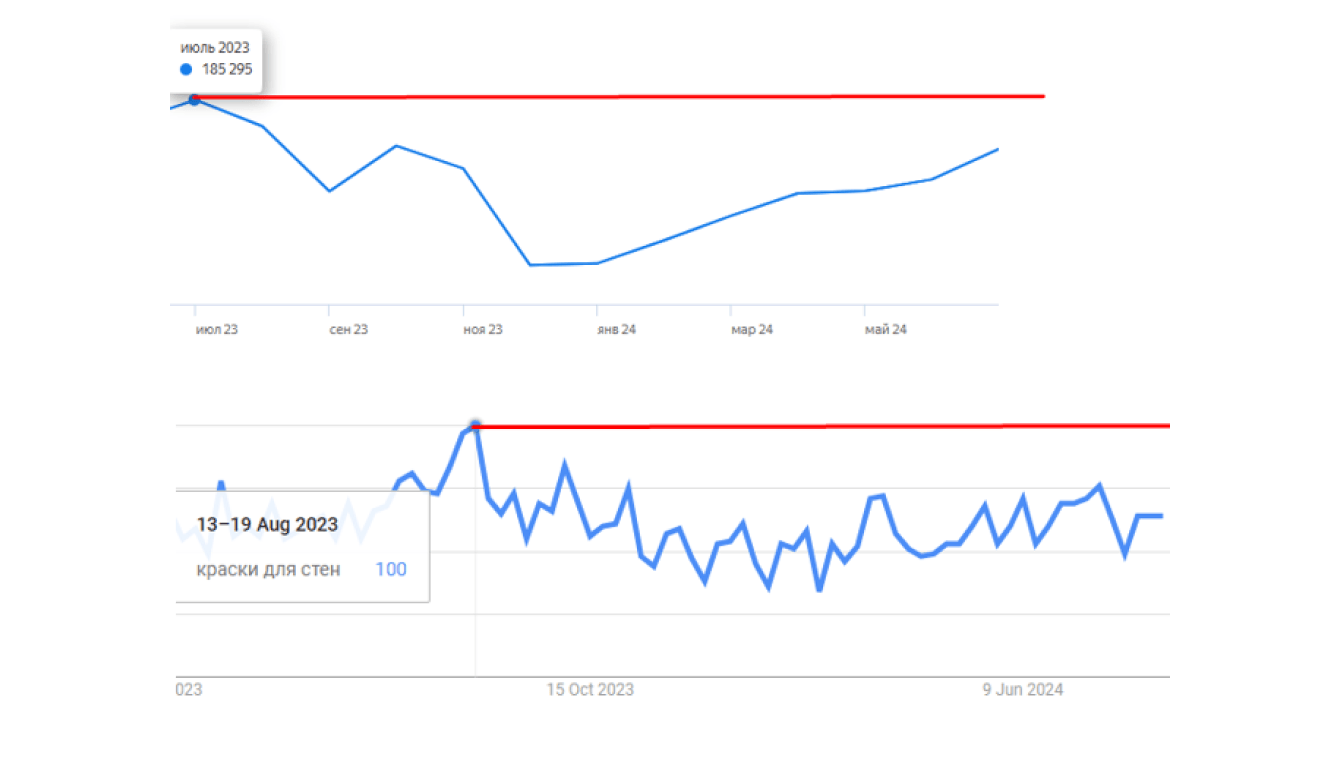This screenshot has width=1340, height=769.
Task: Click the 'июль 2023' tooltip title
Action: [x=215, y=47]
